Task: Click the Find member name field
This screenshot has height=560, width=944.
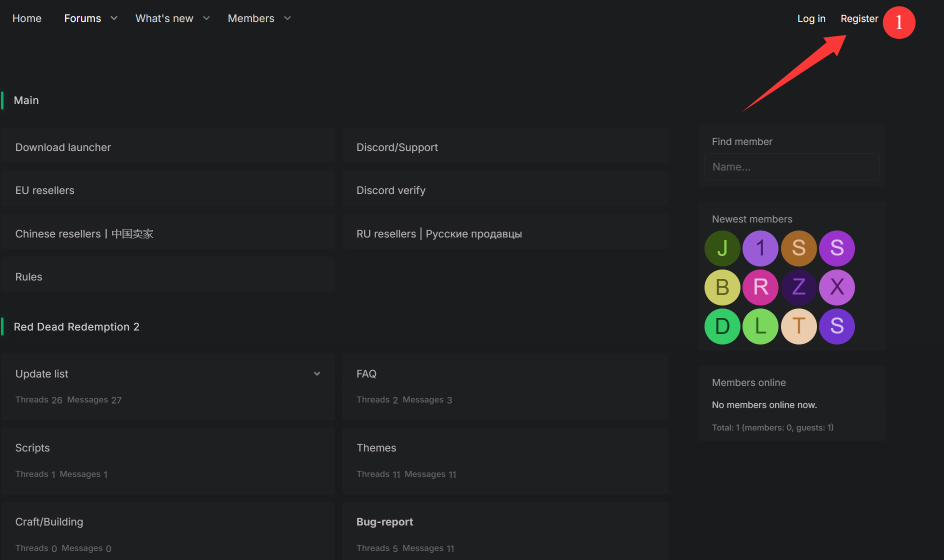Action: 793,167
